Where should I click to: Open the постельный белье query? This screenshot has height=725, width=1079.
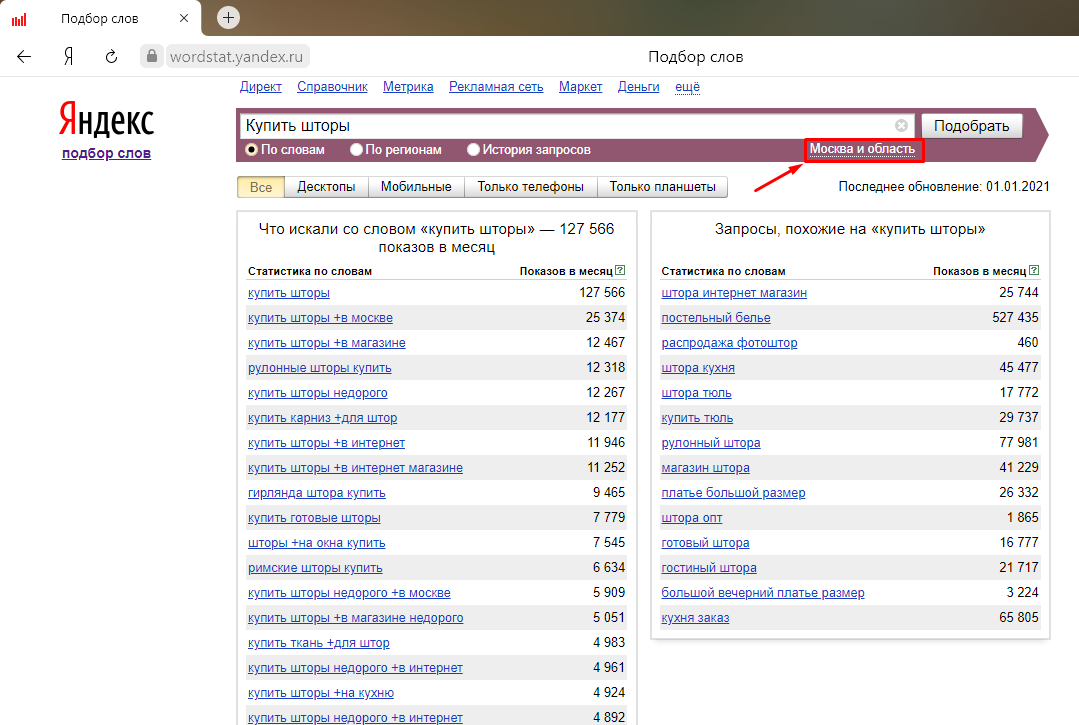[x=716, y=318]
